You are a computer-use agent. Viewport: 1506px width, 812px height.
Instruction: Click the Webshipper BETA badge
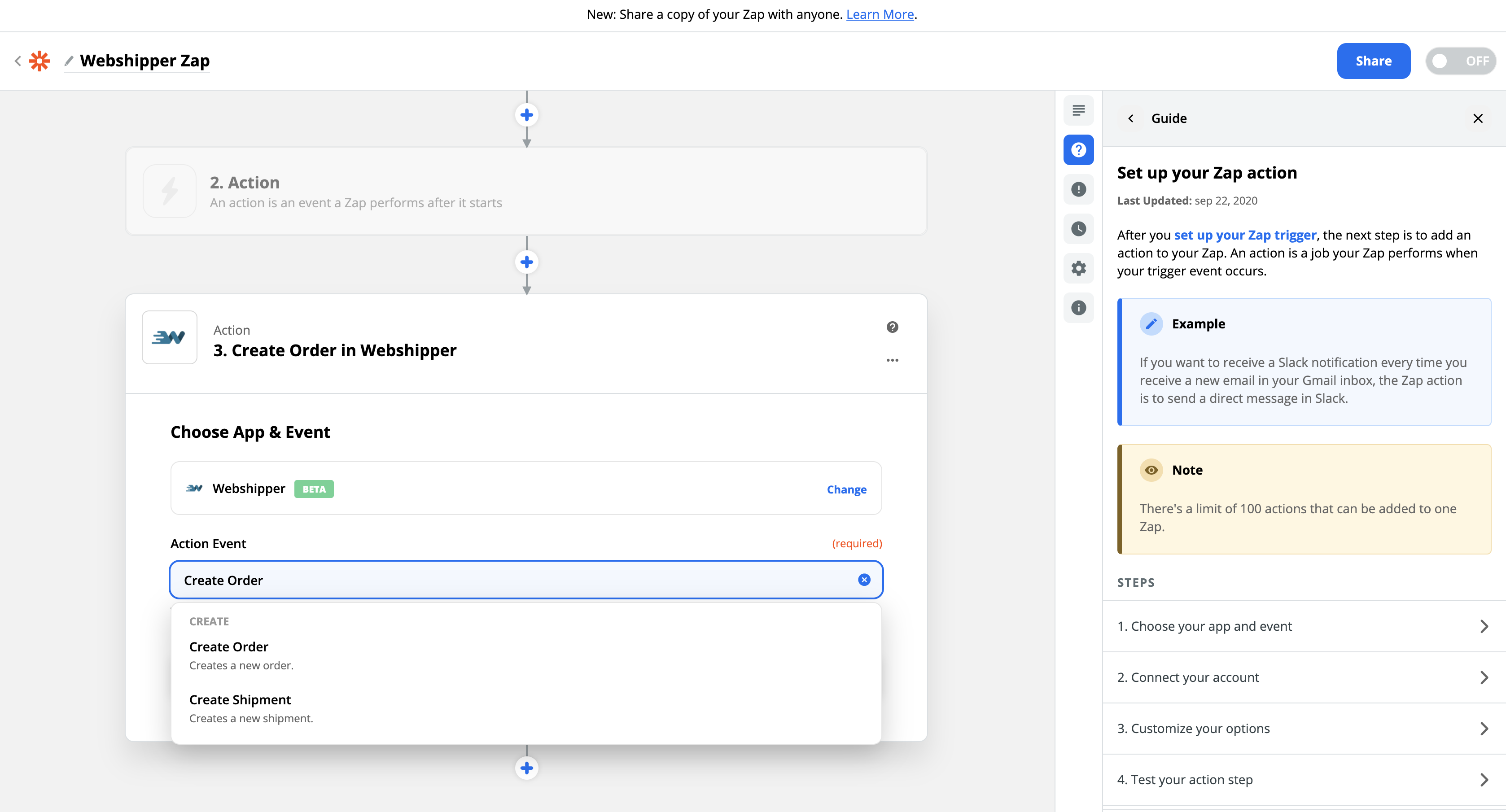coord(314,489)
